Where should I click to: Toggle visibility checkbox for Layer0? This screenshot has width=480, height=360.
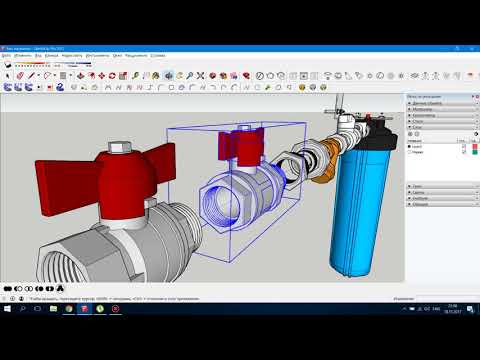pos(464,146)
